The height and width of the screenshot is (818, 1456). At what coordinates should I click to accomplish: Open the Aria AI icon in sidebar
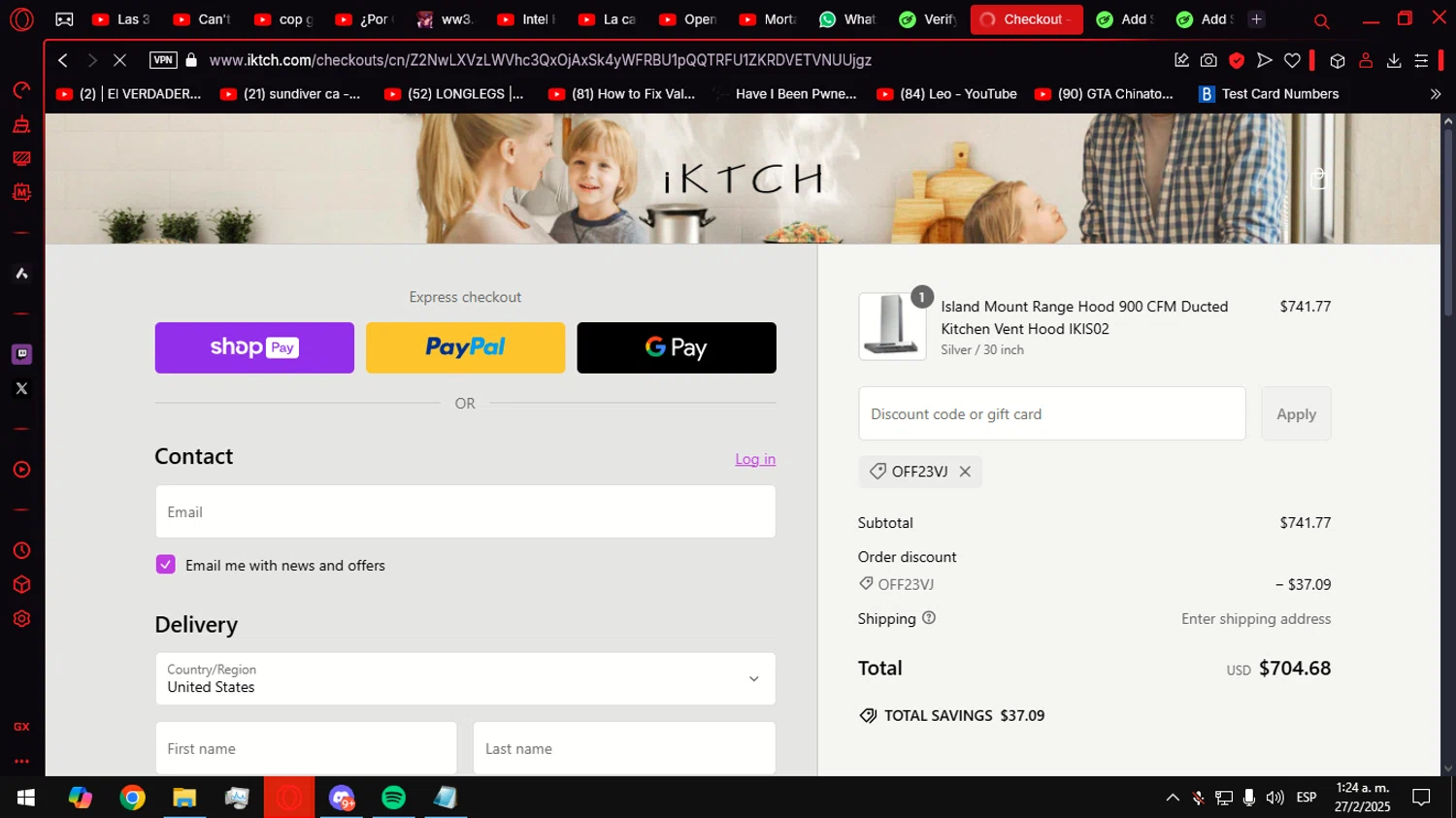[21, 274]
